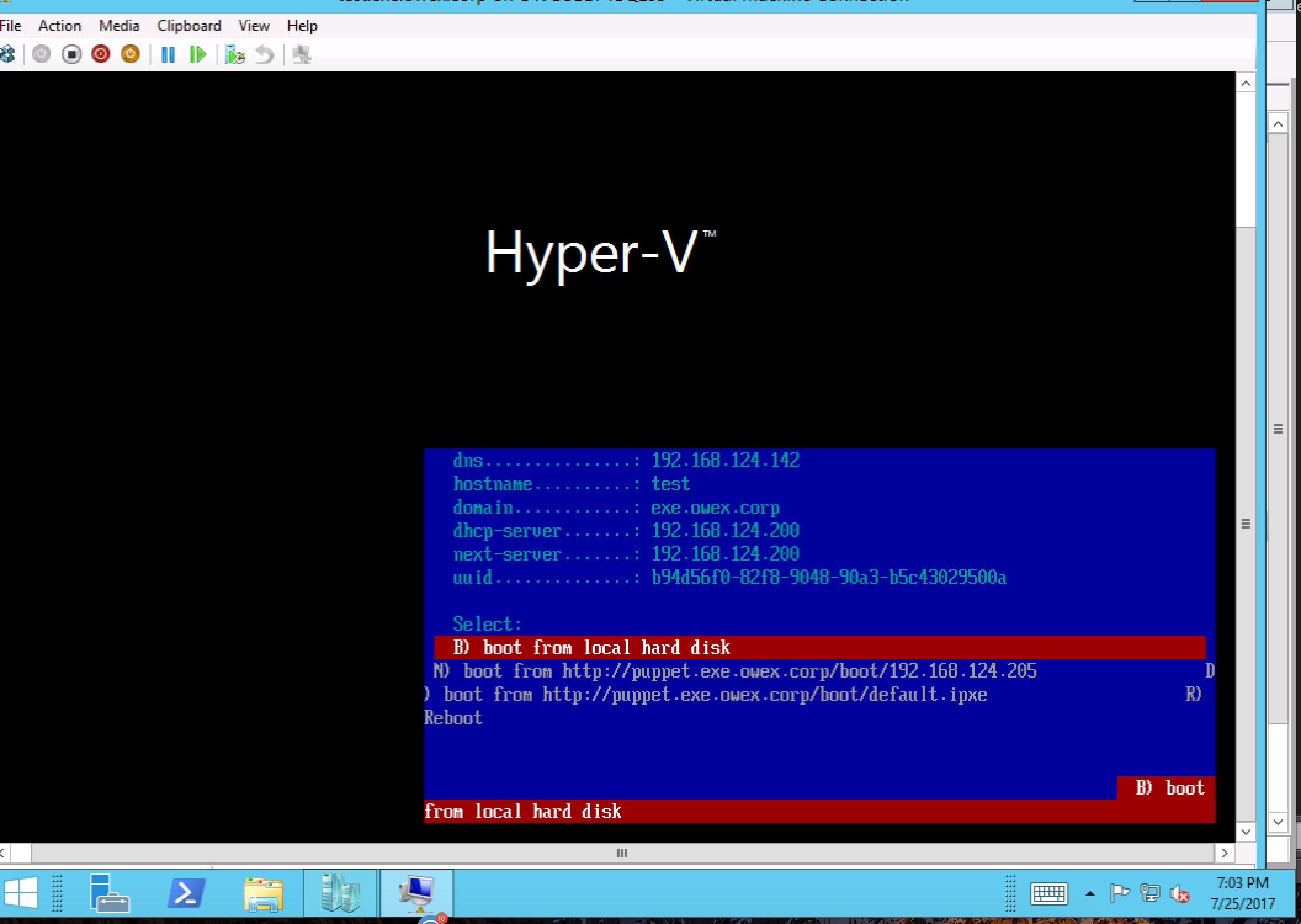The width and height of the screenshot is (1301, 924).
Task: Click the next-server 192.168.124.200 line
Action: click(x=626, y=554)
